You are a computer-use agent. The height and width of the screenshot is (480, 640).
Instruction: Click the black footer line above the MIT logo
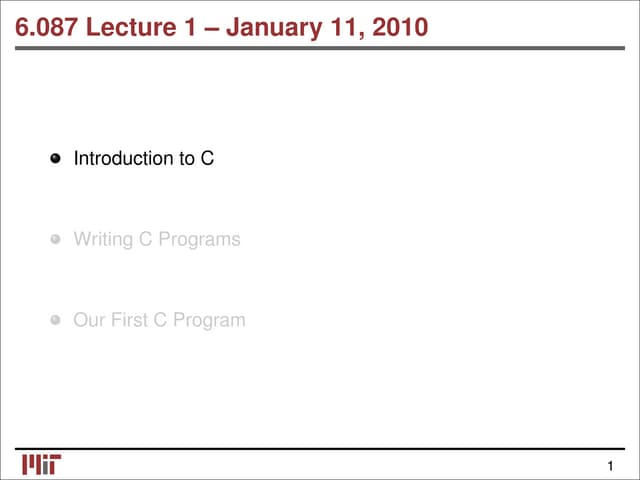pos(320,449)
